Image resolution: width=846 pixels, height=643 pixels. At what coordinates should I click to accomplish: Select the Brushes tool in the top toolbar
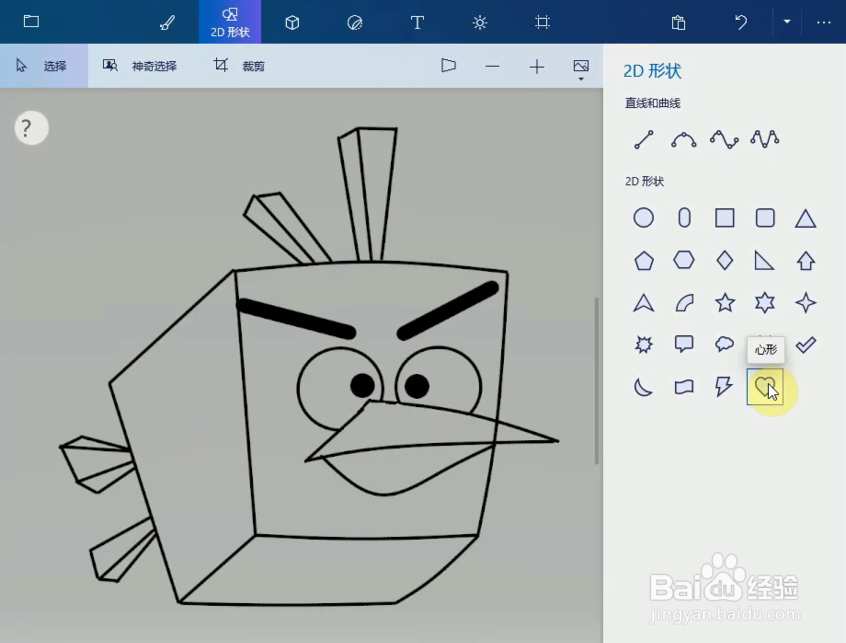(167, 22)
